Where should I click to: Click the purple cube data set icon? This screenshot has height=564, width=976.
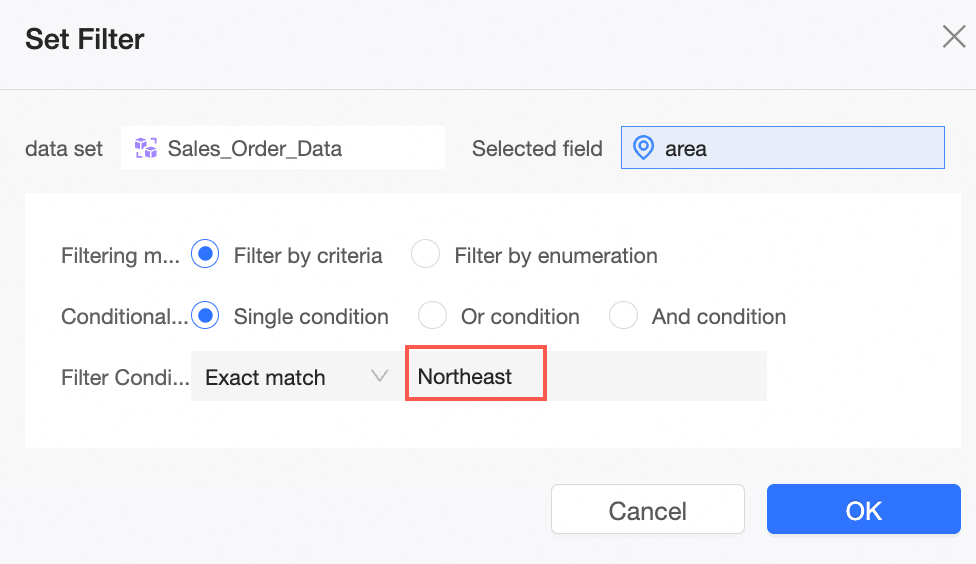[x=146, y=149]
